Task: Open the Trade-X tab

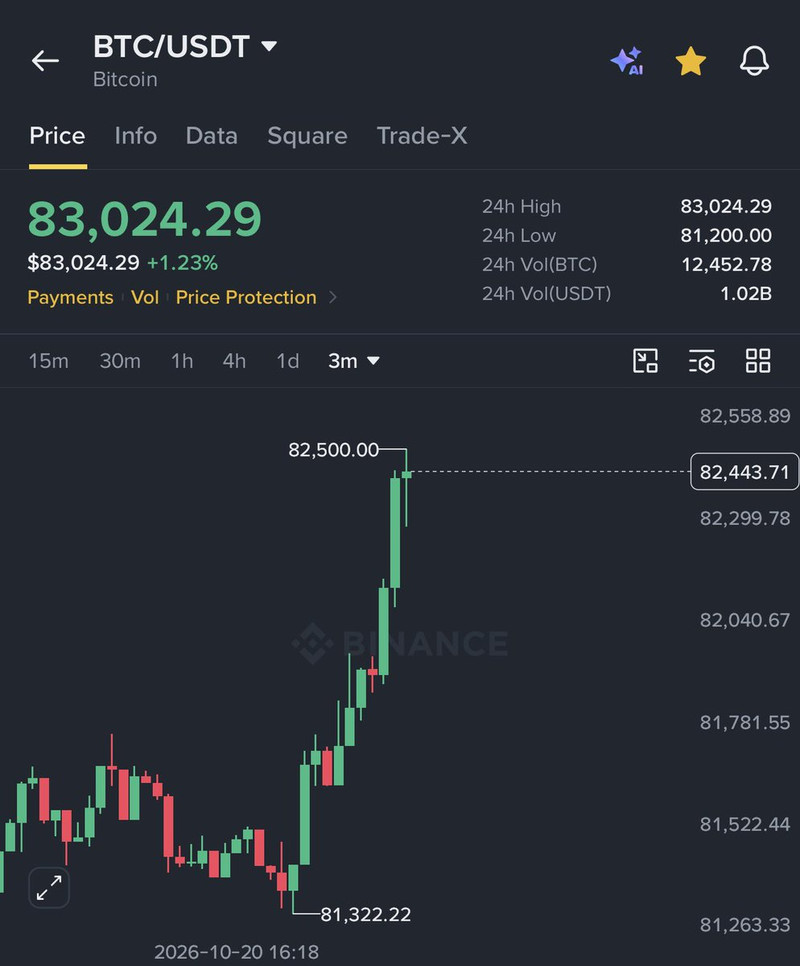Action: point(422,136)
